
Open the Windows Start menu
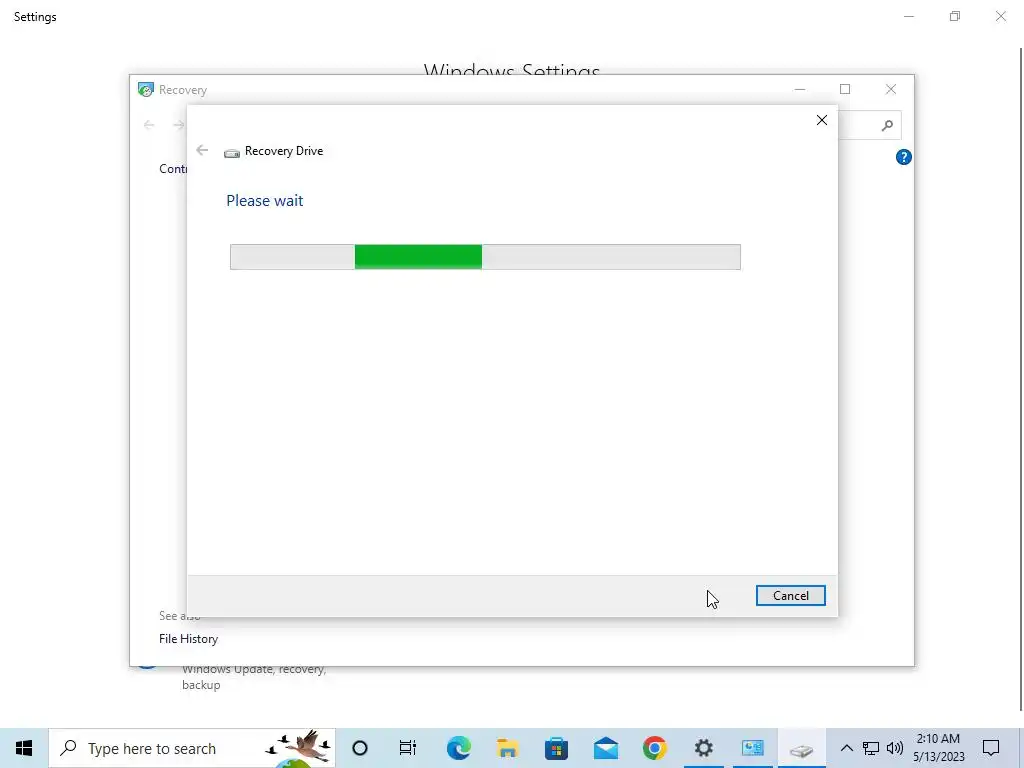pyautogui.click(x=24, y=748)
